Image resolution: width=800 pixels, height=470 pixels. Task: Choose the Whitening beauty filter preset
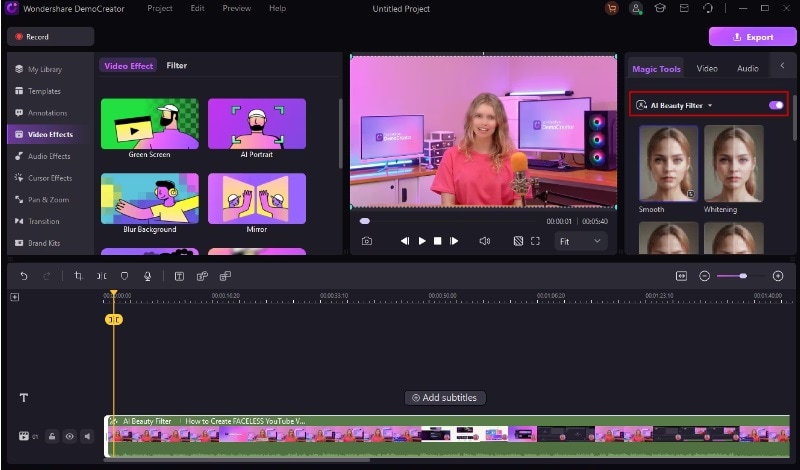tap(734, 163)
